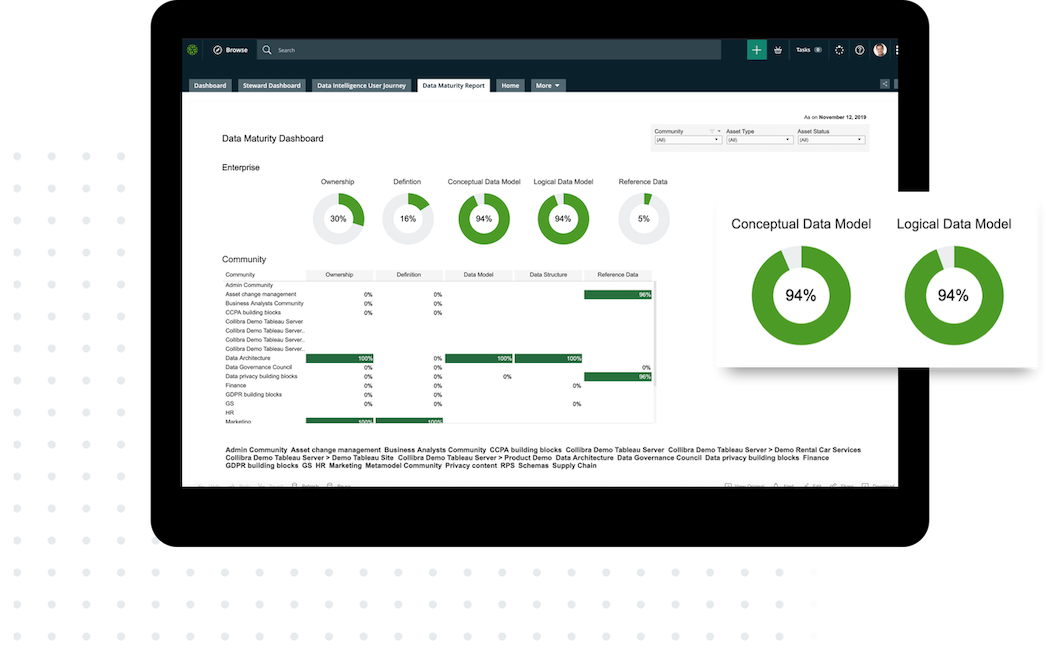1046x651 pixels.
Task: Open the Tasks counter
Action: 808,49
